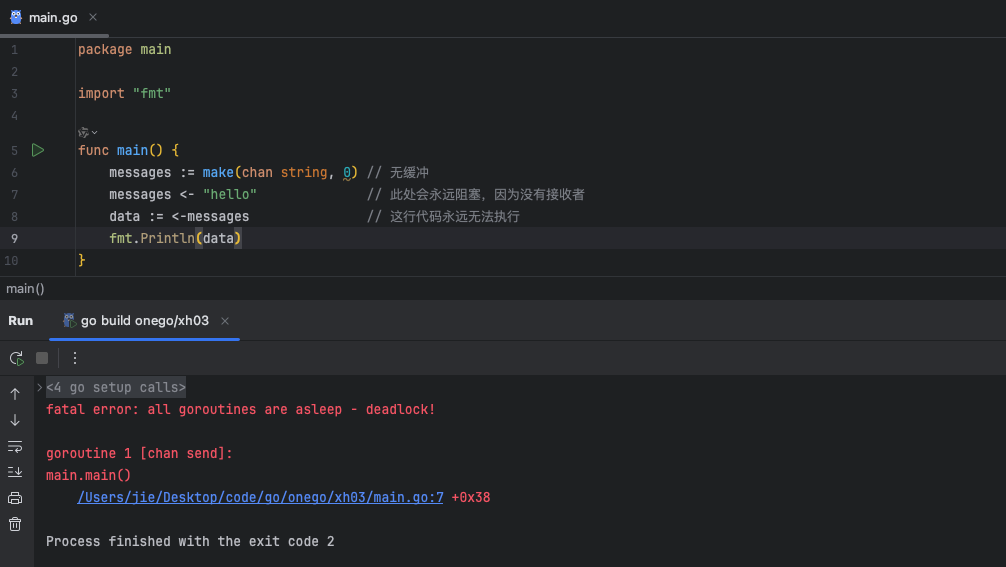Screen dimensions: 1006x567
Task: Click the import "fmt" statement
Action: (x=124, y=94)
